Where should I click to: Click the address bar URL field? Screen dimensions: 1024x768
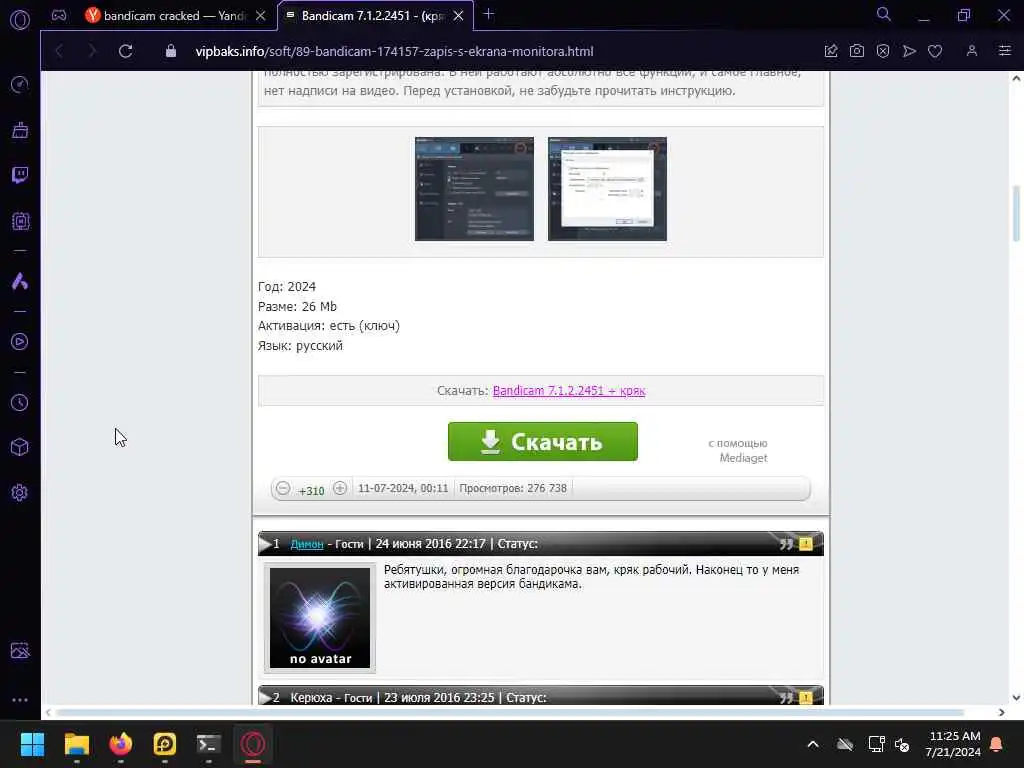tap(394, 51)
